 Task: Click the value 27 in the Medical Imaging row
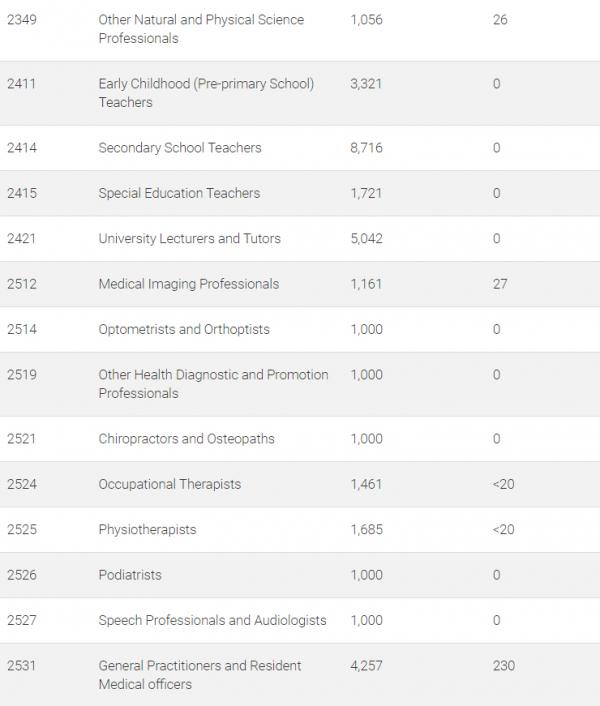pos(500,284)
